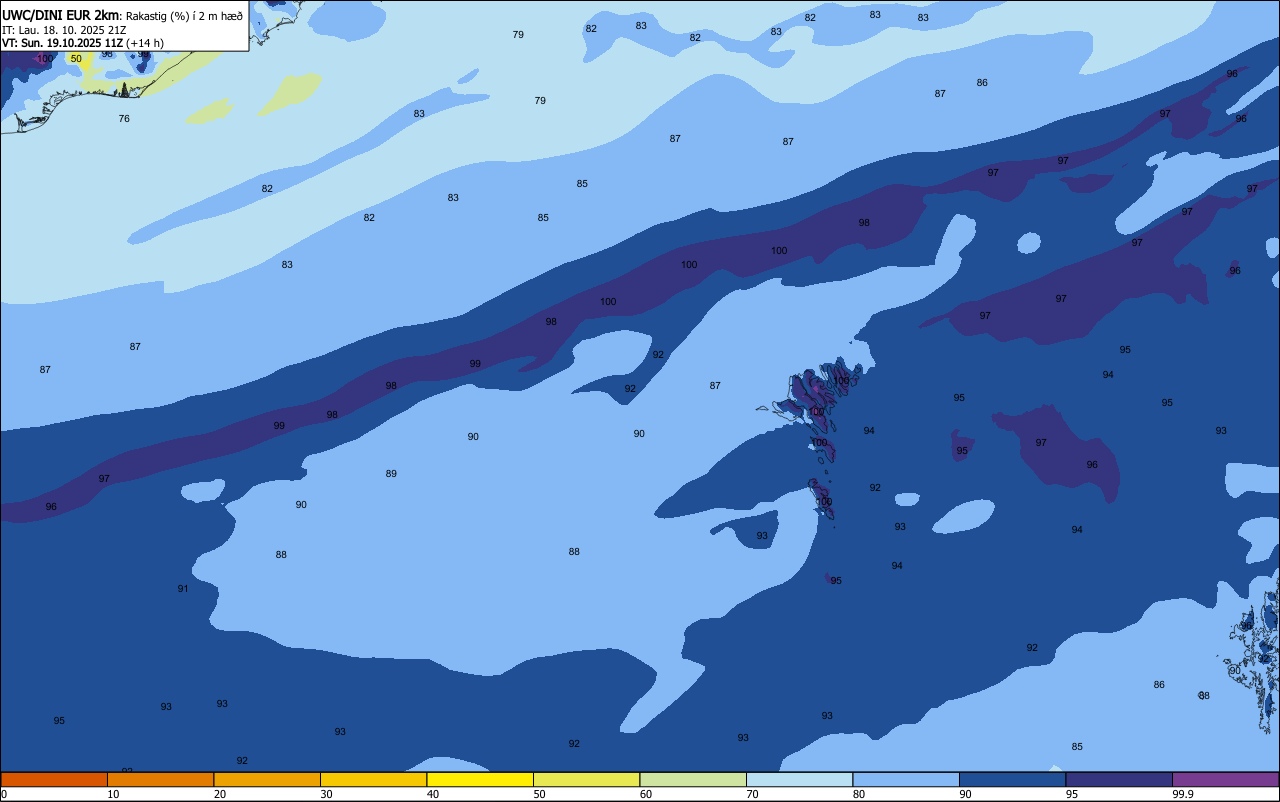Click the '80' legend label
Image resolution: width=1280 pixels, height=802 pixels.
point(859,794)
